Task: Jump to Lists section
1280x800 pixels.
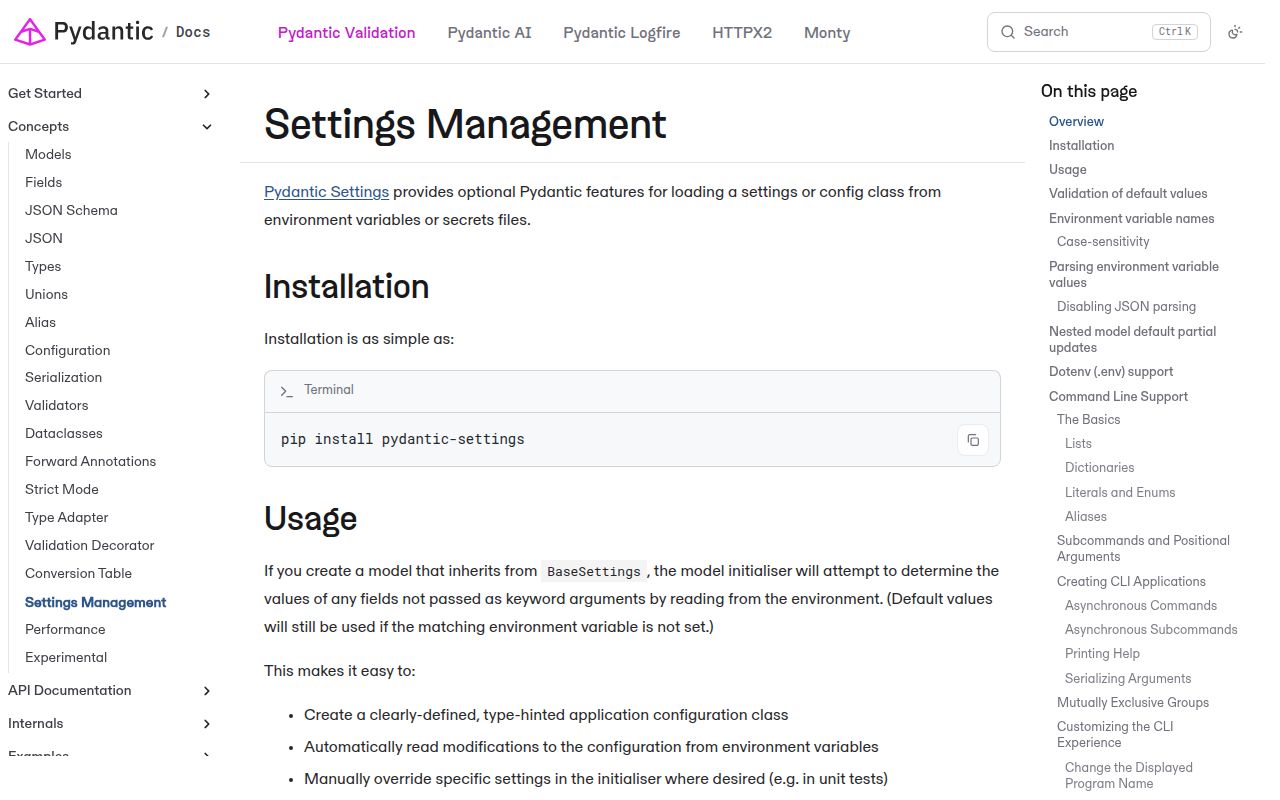Action: pyautogui.click(x=1078, y=443)
